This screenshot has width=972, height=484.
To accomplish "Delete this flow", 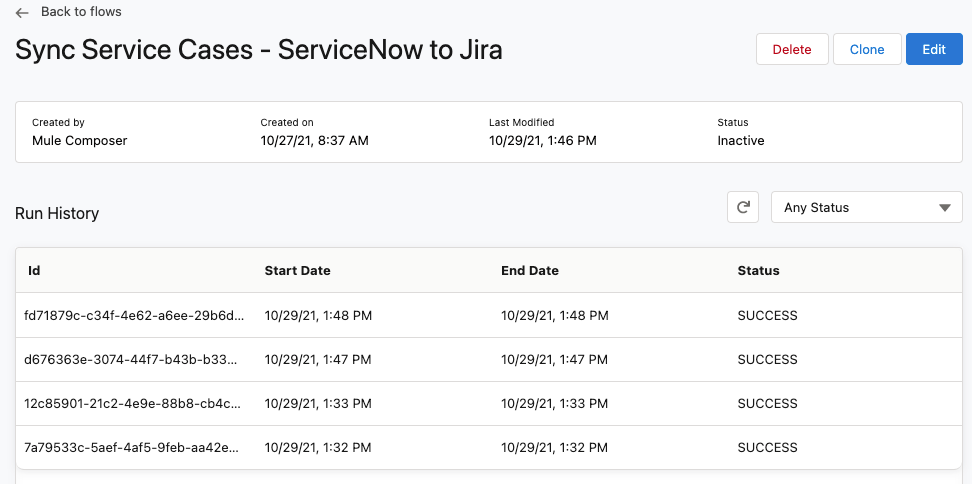I will coord(791,49).
